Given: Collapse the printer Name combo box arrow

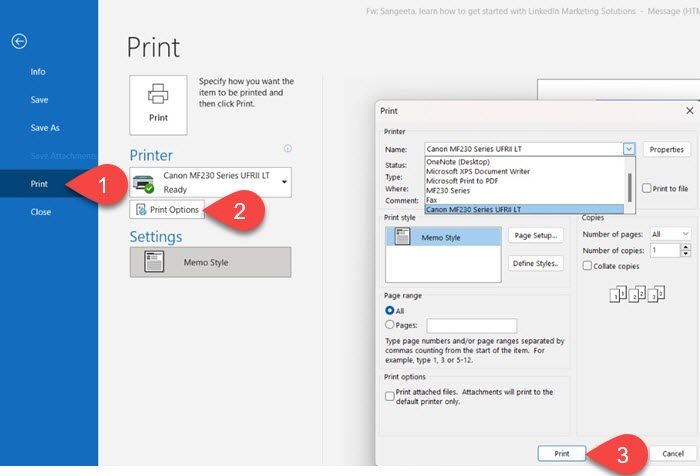Looking at the screenshot, I should pyautogui.click(x=629, y=149).
